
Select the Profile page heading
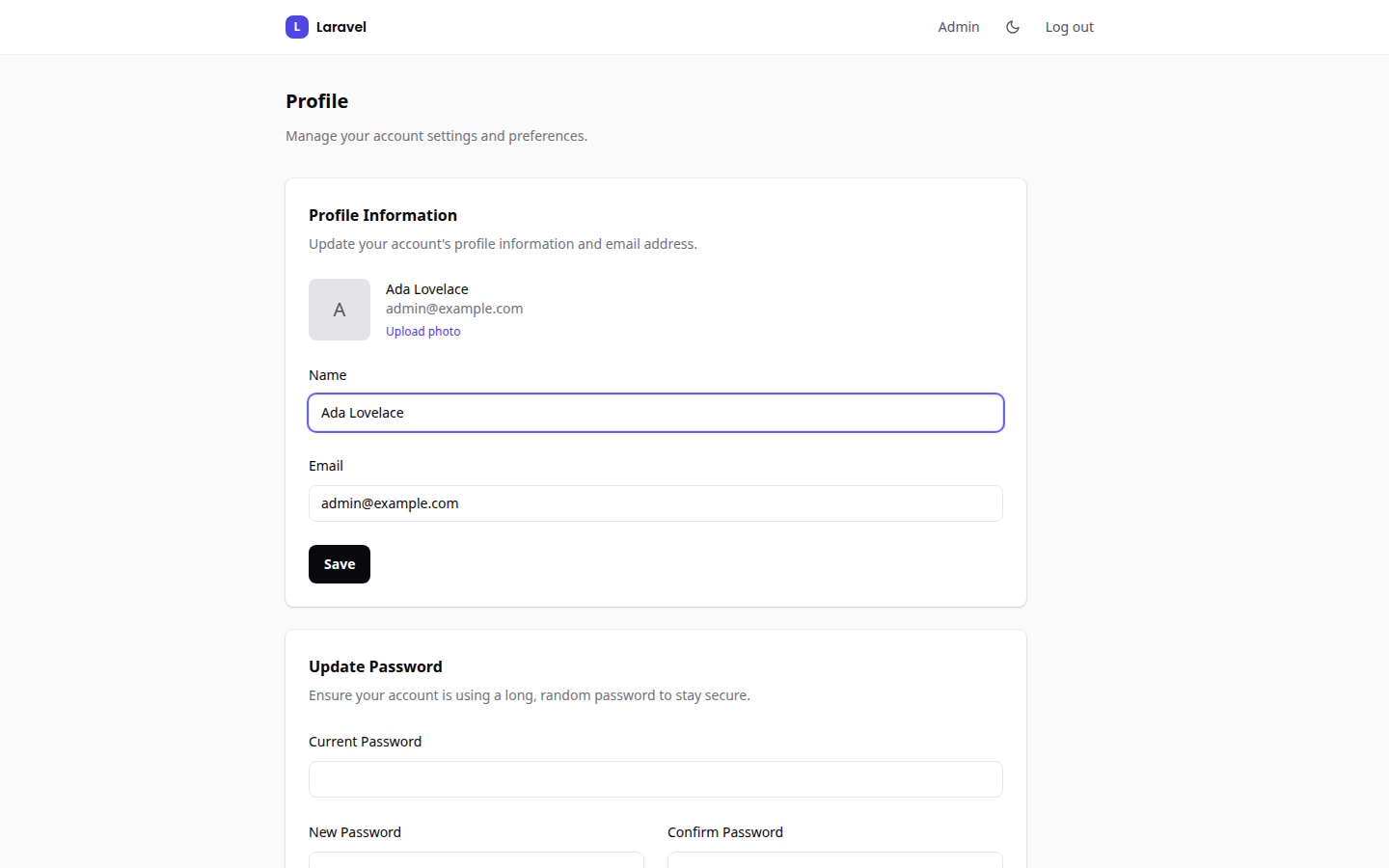[317, 101]
